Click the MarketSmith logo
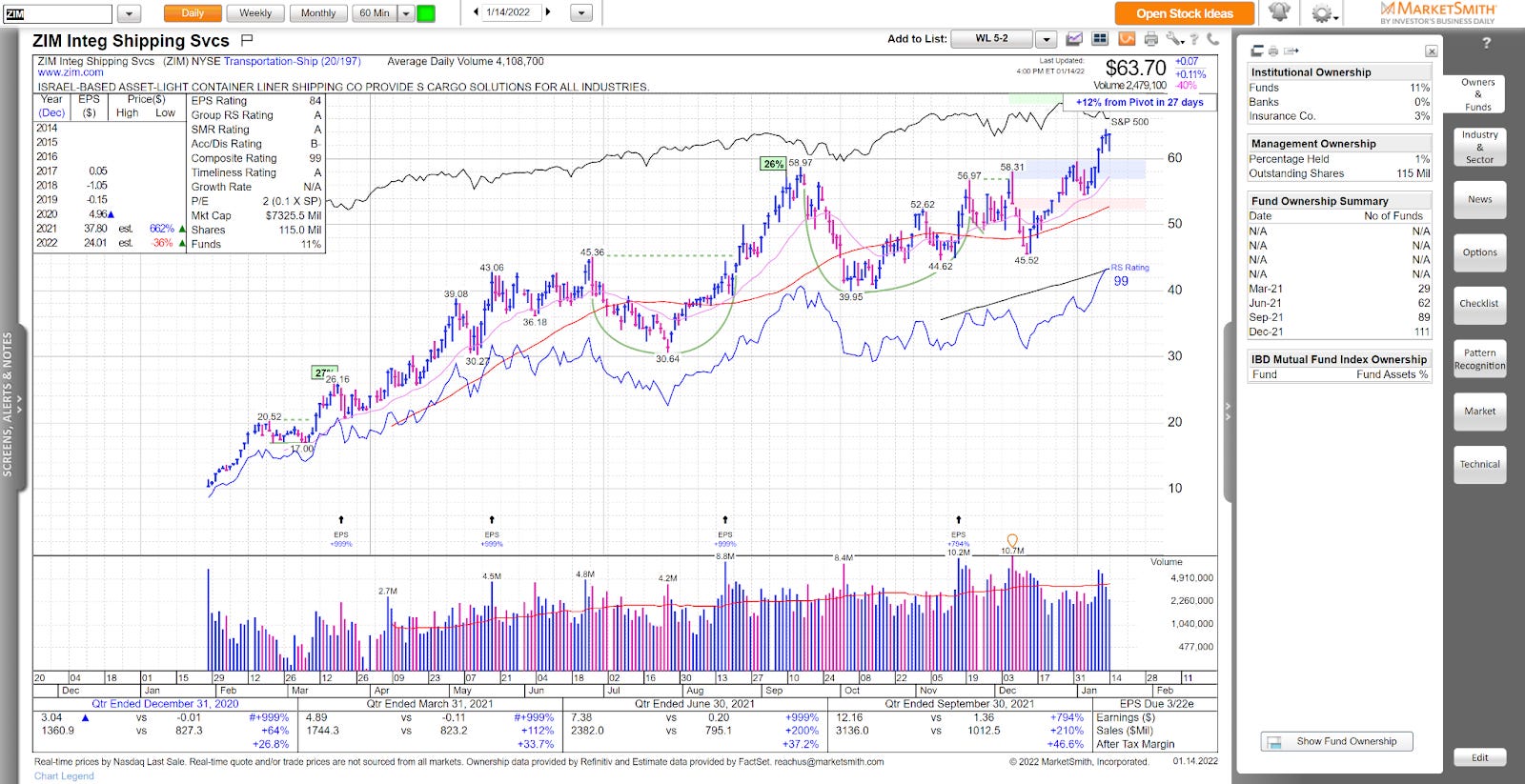The width and height of the screenshot is (1525, 784). [x=1437, y=12]
